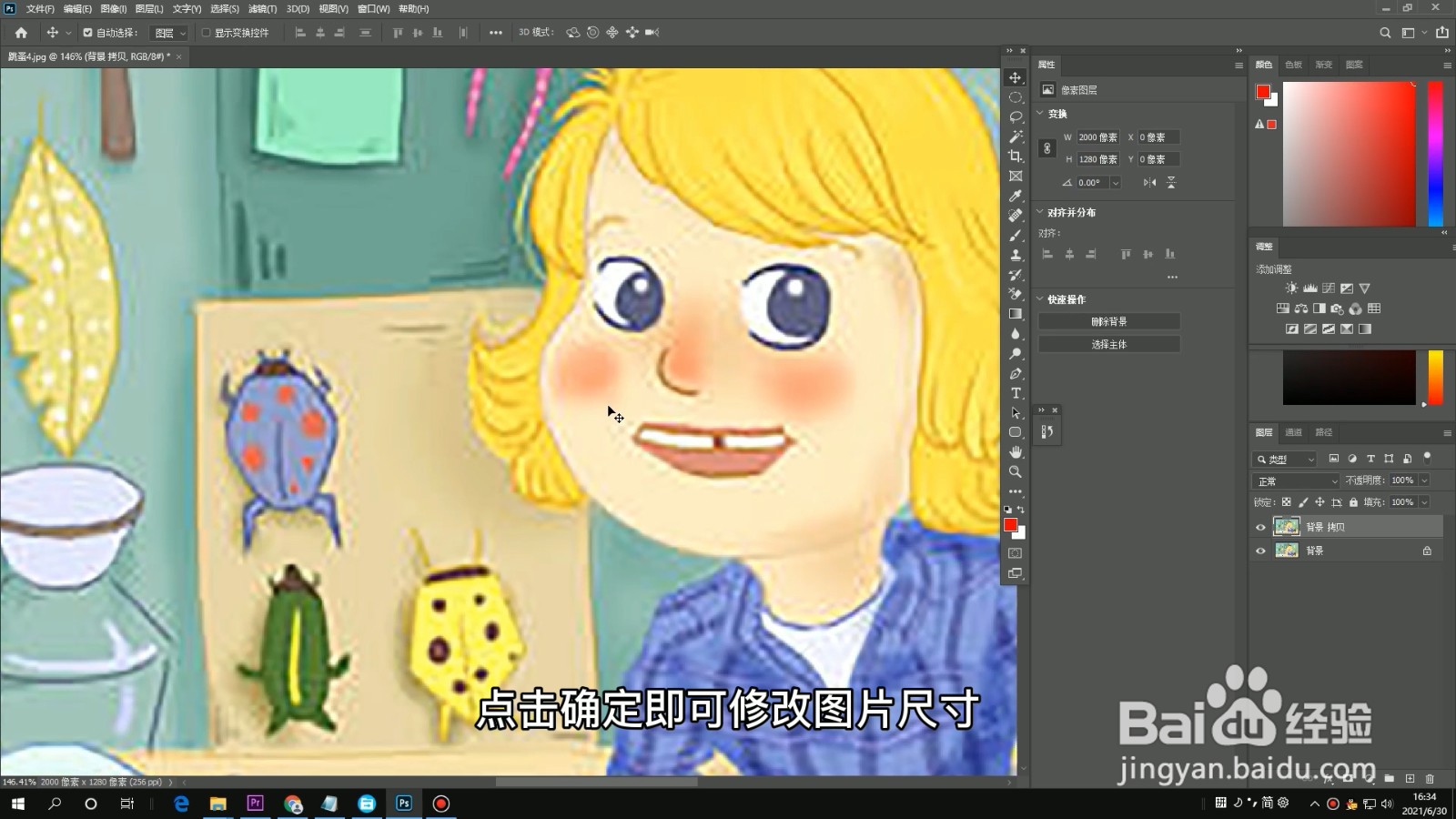Select the Blur tool
Screen dimensions: 1456x819
1016,334
